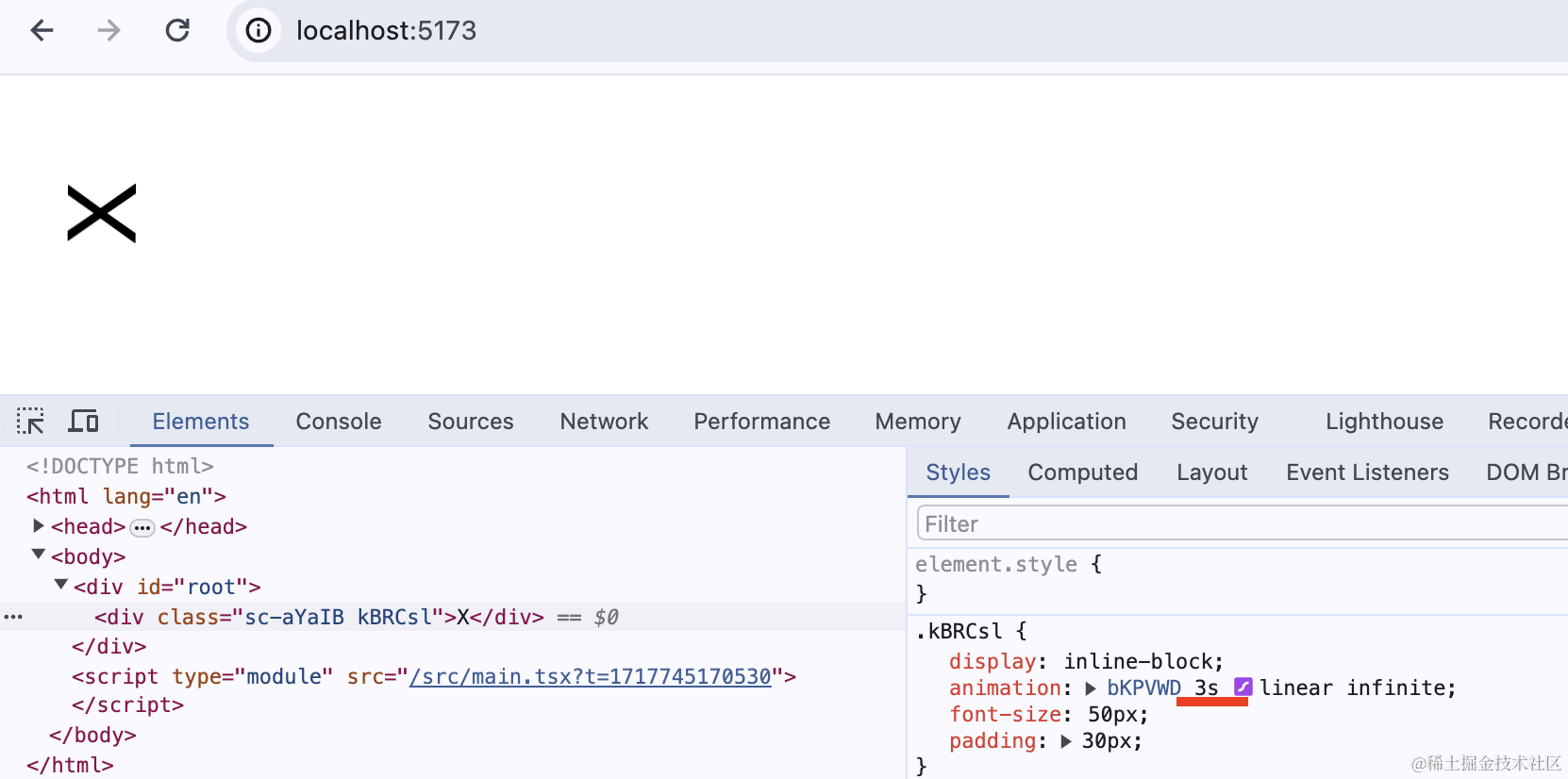Expand the animation shorthand triangle
1568x779 pixels.
coord(1091,688)
